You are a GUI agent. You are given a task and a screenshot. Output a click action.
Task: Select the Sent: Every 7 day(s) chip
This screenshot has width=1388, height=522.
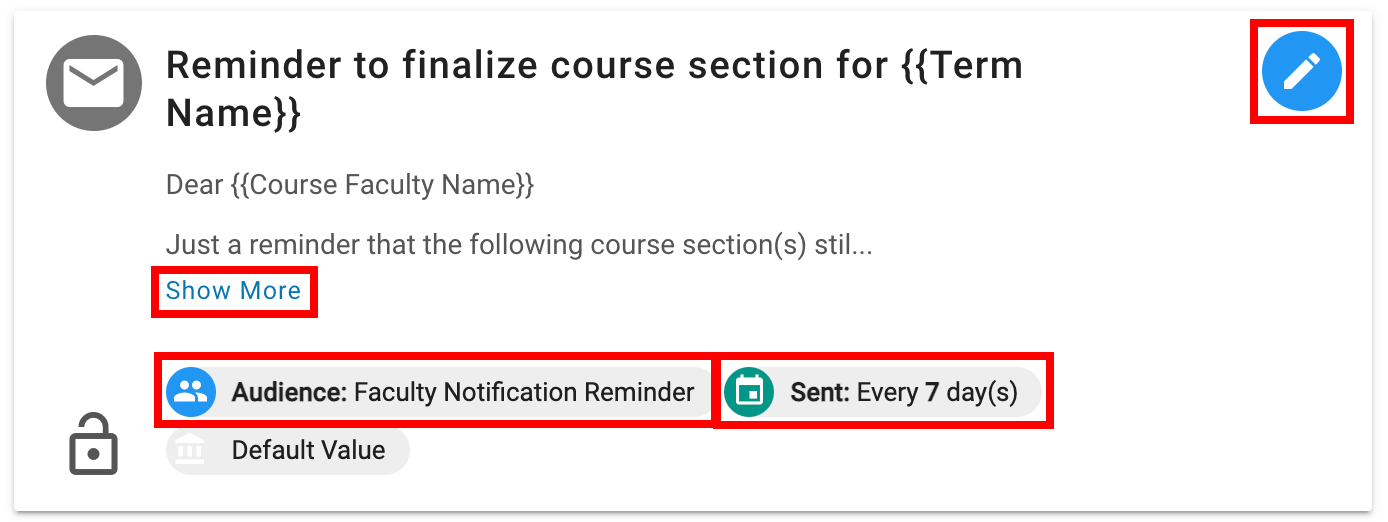(x=880, y=392)
